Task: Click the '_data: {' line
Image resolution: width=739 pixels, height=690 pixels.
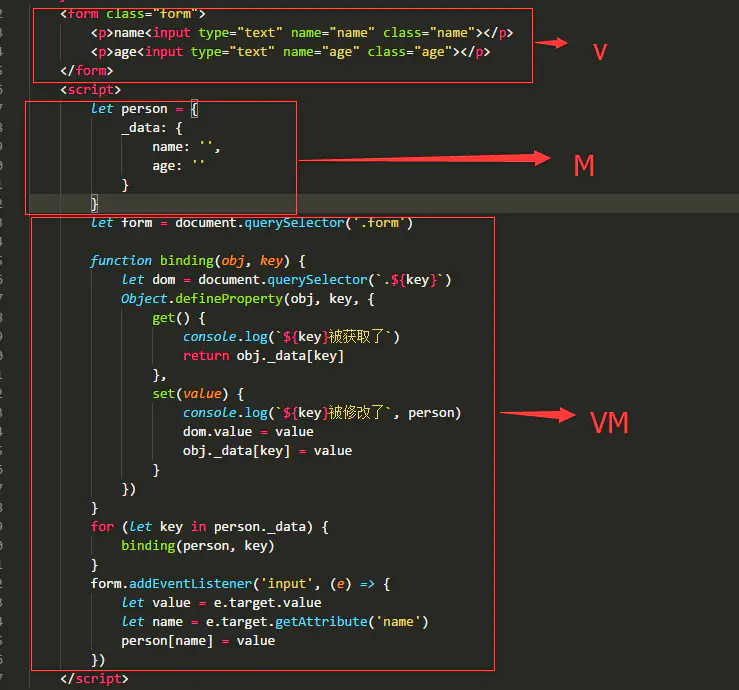Action: point(152,128)
